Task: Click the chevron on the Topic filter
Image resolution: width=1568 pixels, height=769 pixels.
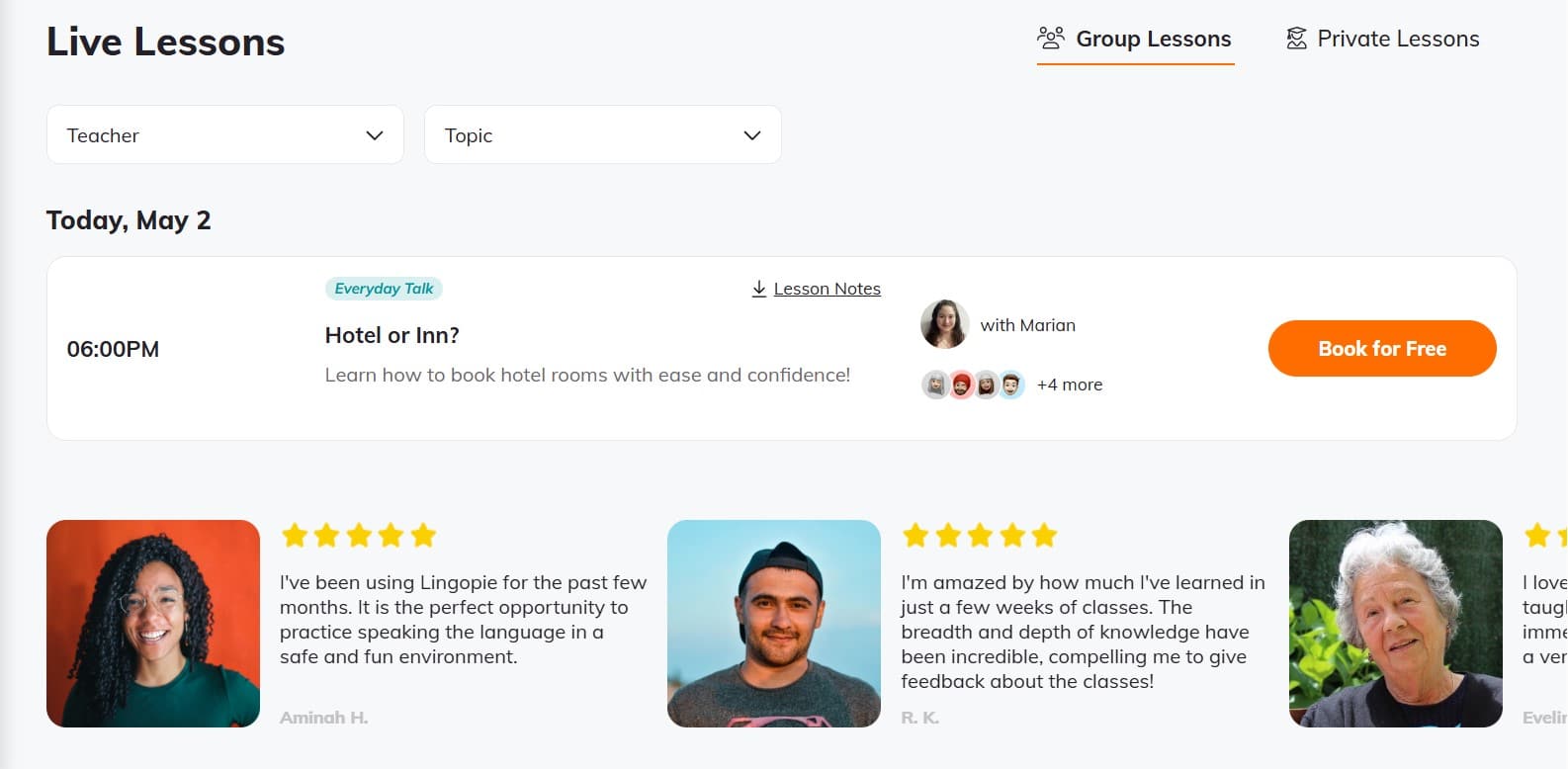Action: (751, 134)
